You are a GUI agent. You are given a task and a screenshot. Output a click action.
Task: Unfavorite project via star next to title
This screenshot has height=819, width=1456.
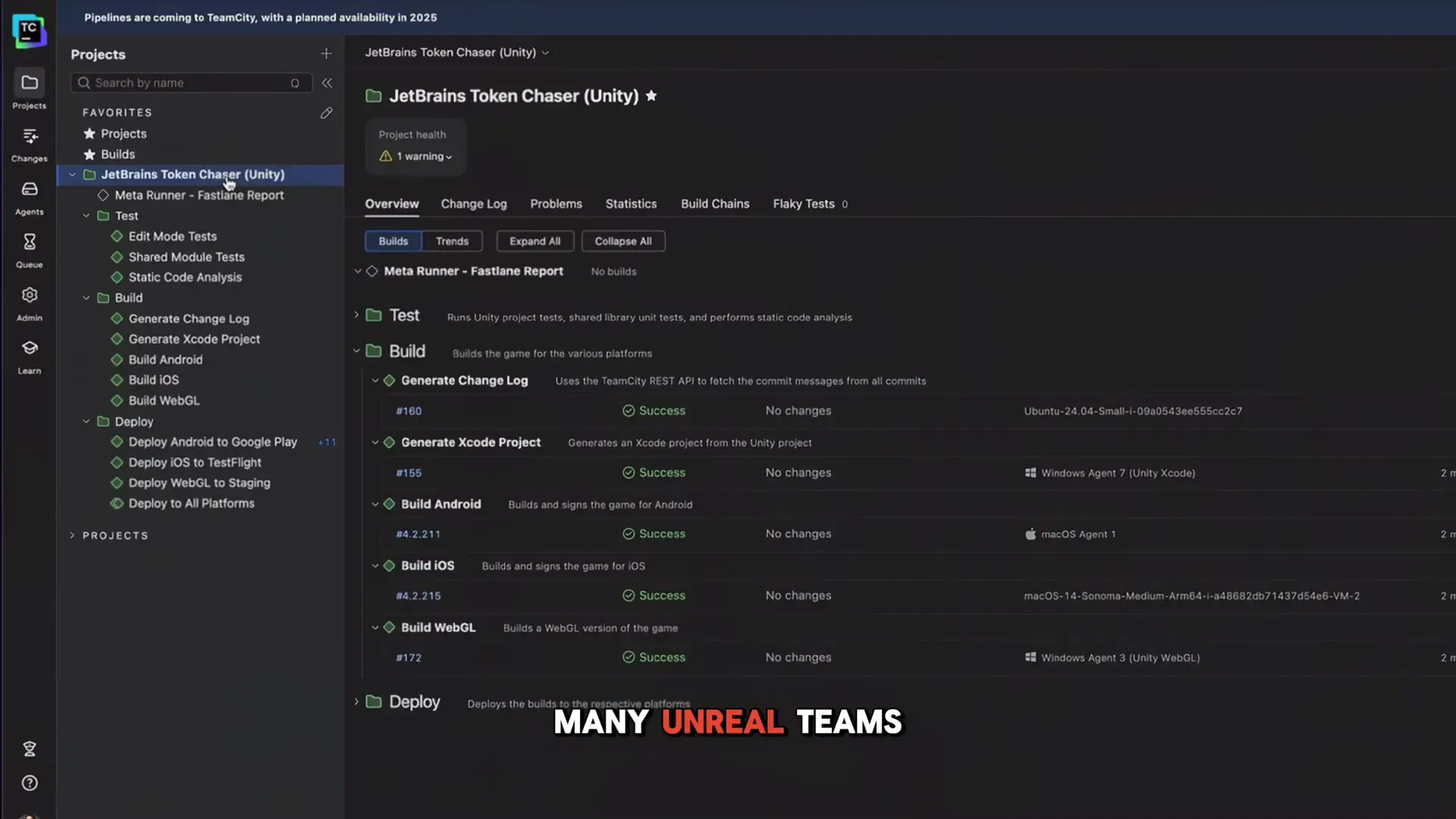pyautogui.click(x=651, y=96)
